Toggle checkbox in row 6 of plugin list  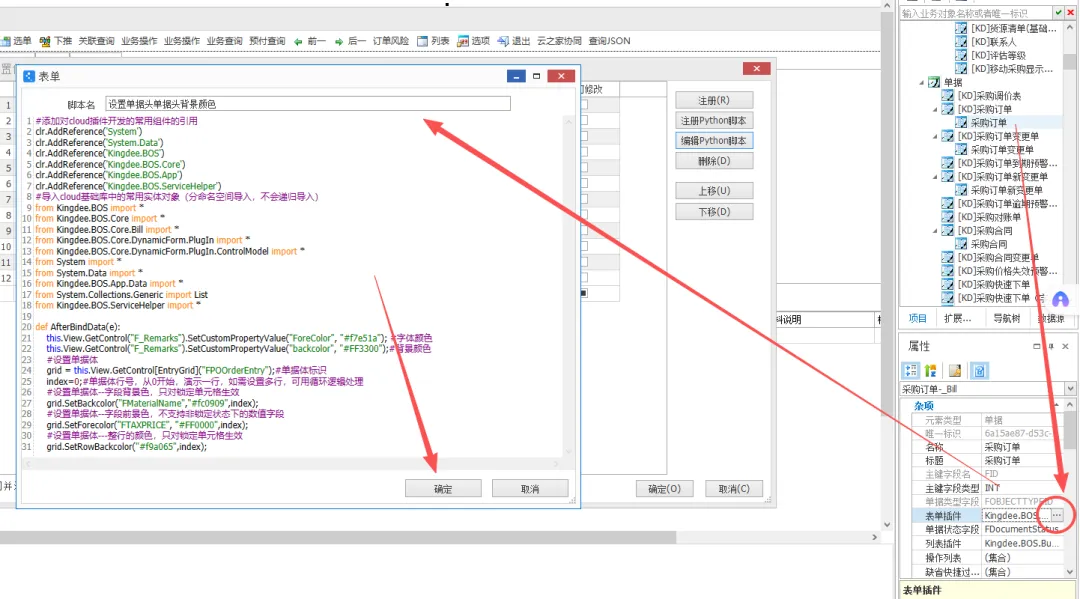(x=584, y=183)
